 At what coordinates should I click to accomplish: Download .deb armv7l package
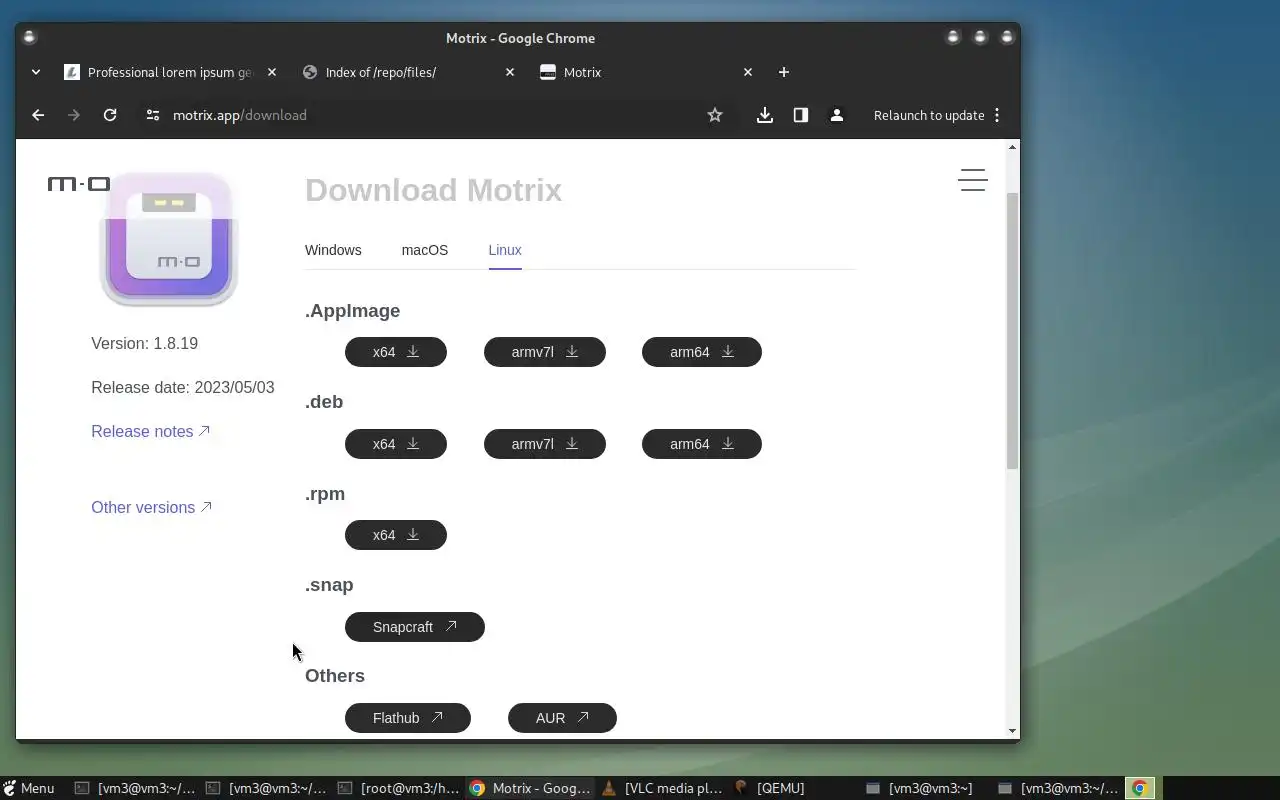[x=545, y=444]
